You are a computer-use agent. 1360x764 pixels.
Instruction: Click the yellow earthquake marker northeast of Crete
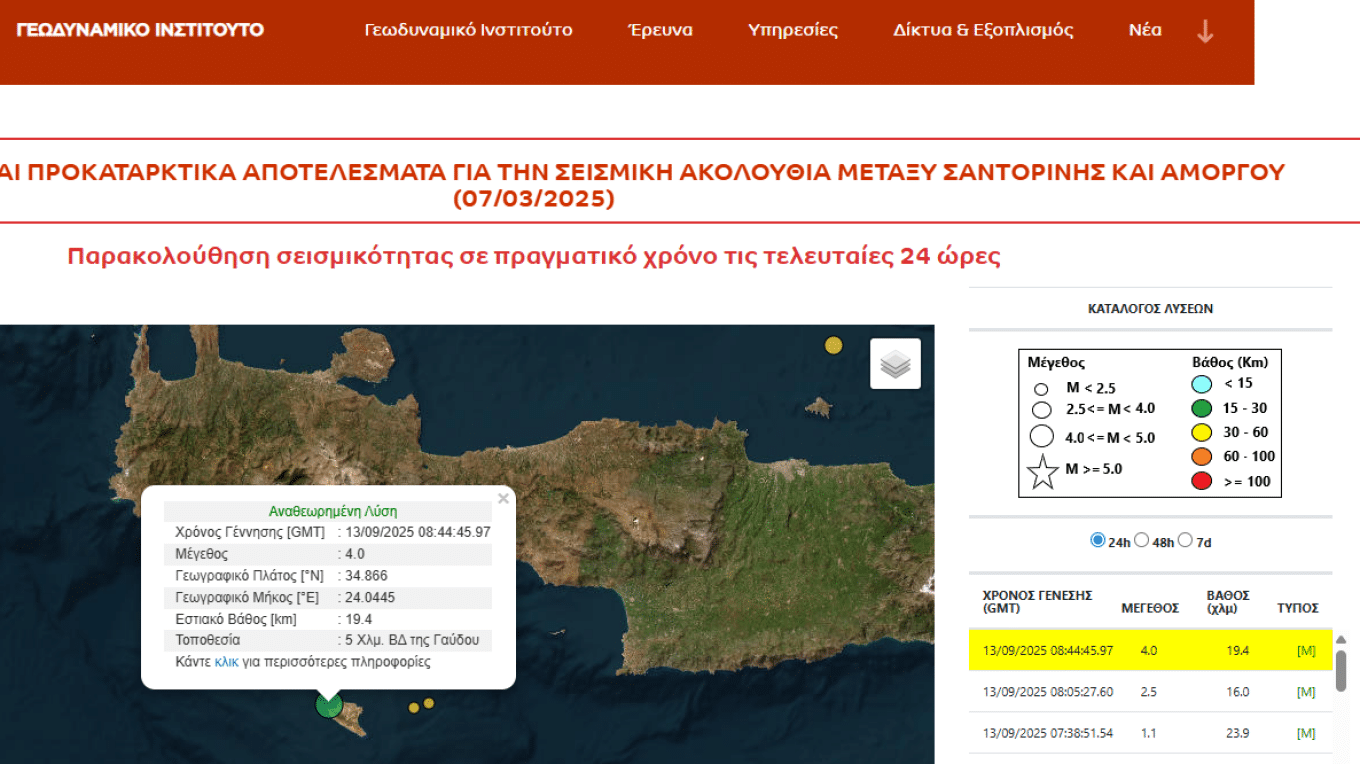833,346
